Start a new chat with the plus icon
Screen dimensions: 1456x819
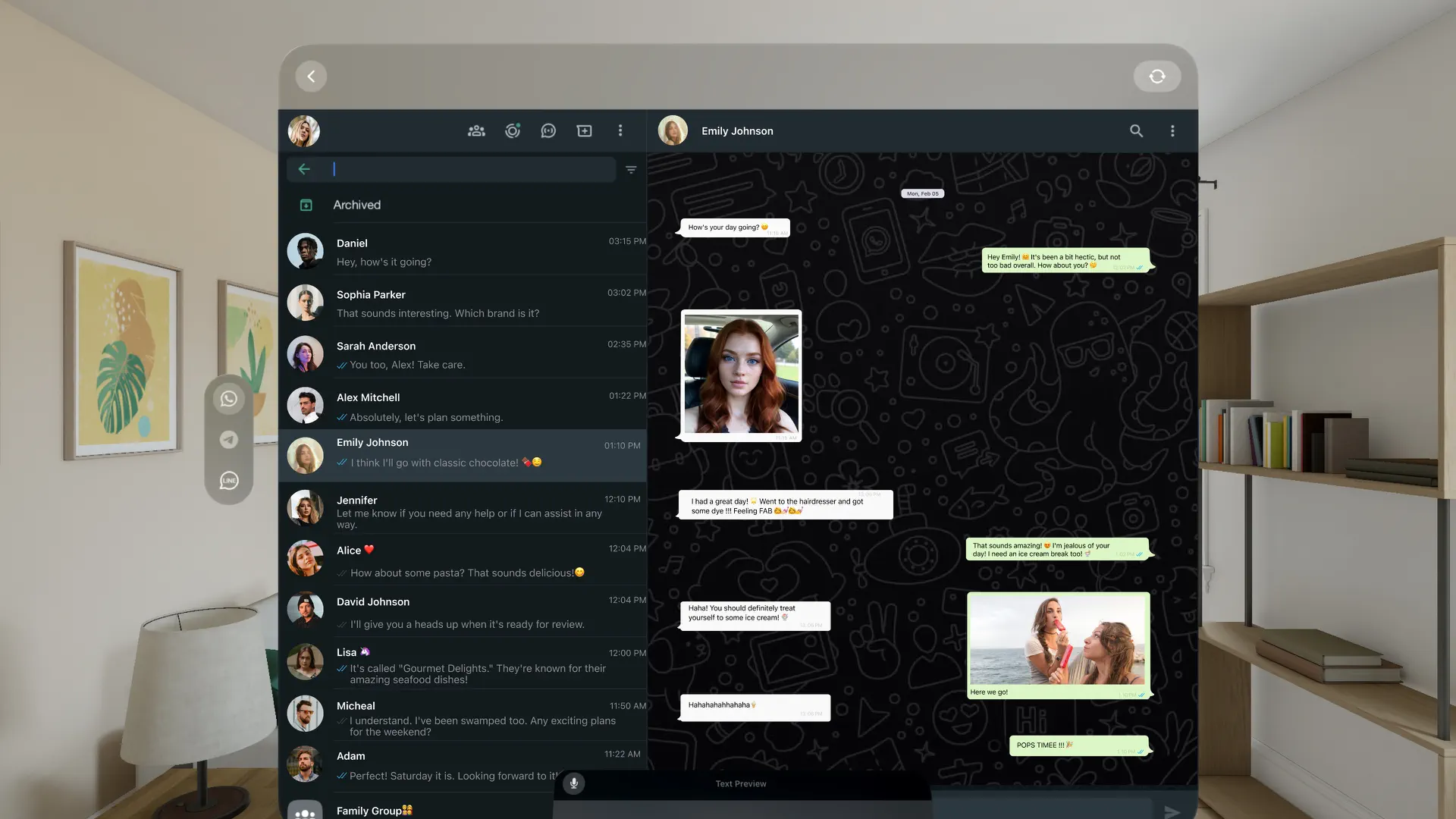coord(585,130)
